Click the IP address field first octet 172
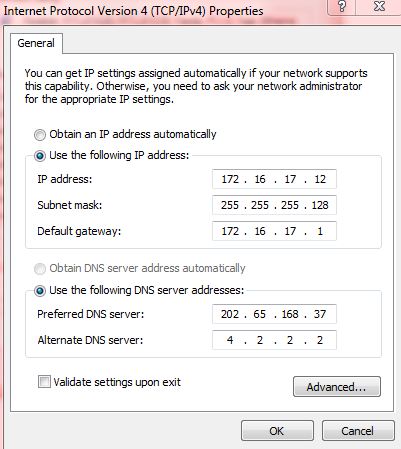 click(x=230, y=179)
